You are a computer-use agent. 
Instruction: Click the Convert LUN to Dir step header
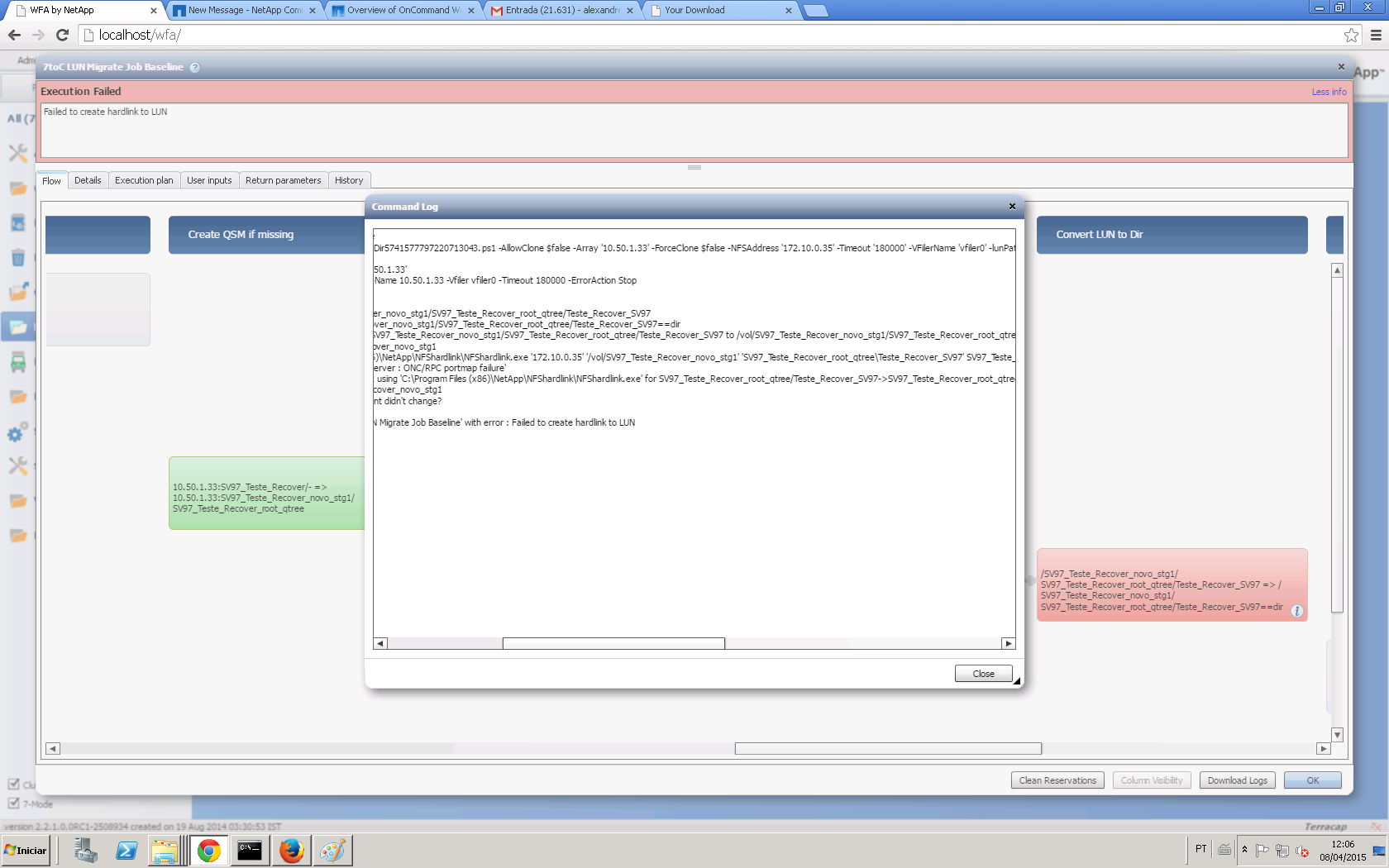point(1172,235)
